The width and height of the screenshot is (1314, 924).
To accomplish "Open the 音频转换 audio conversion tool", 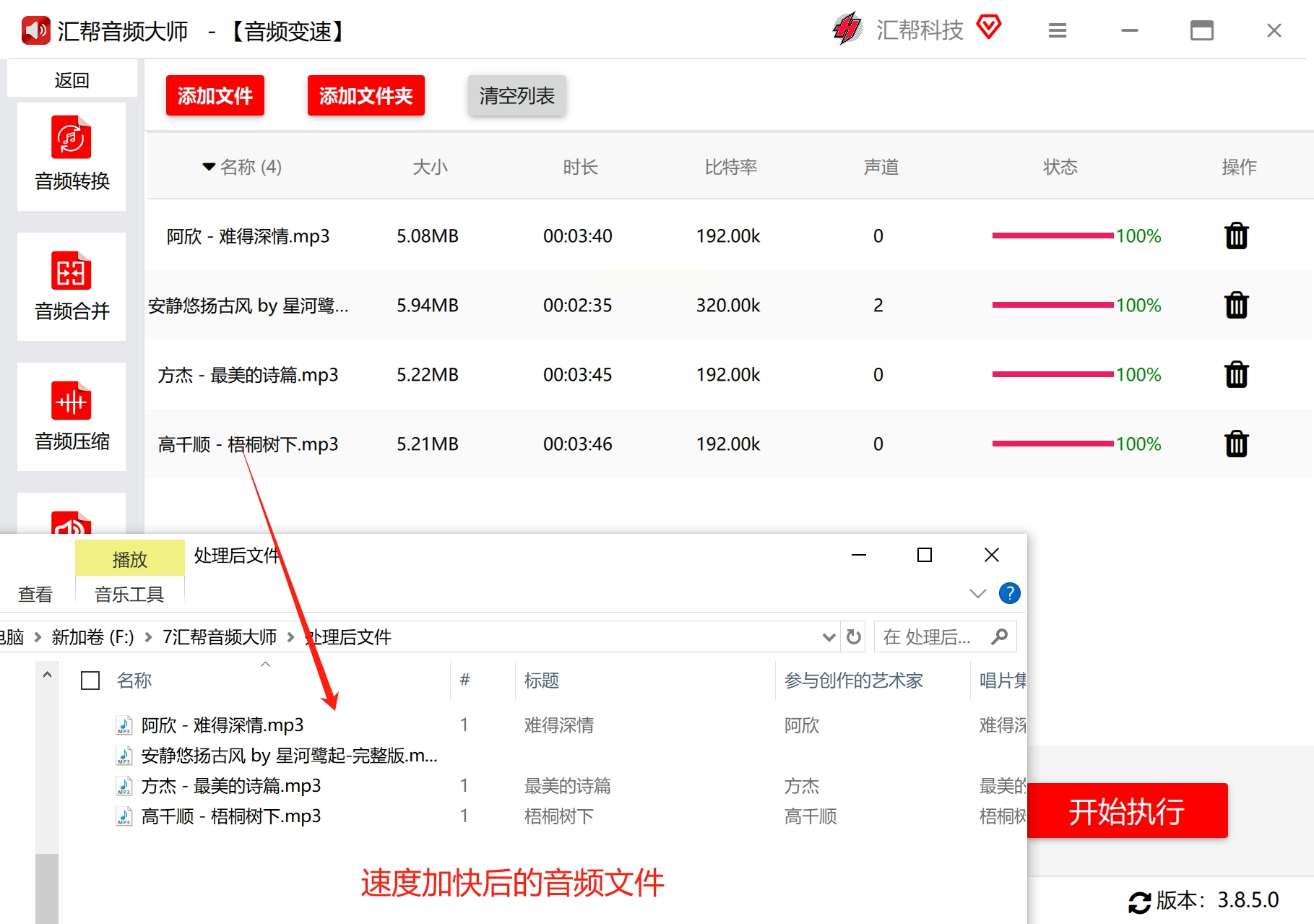I will tap(72, 156).
